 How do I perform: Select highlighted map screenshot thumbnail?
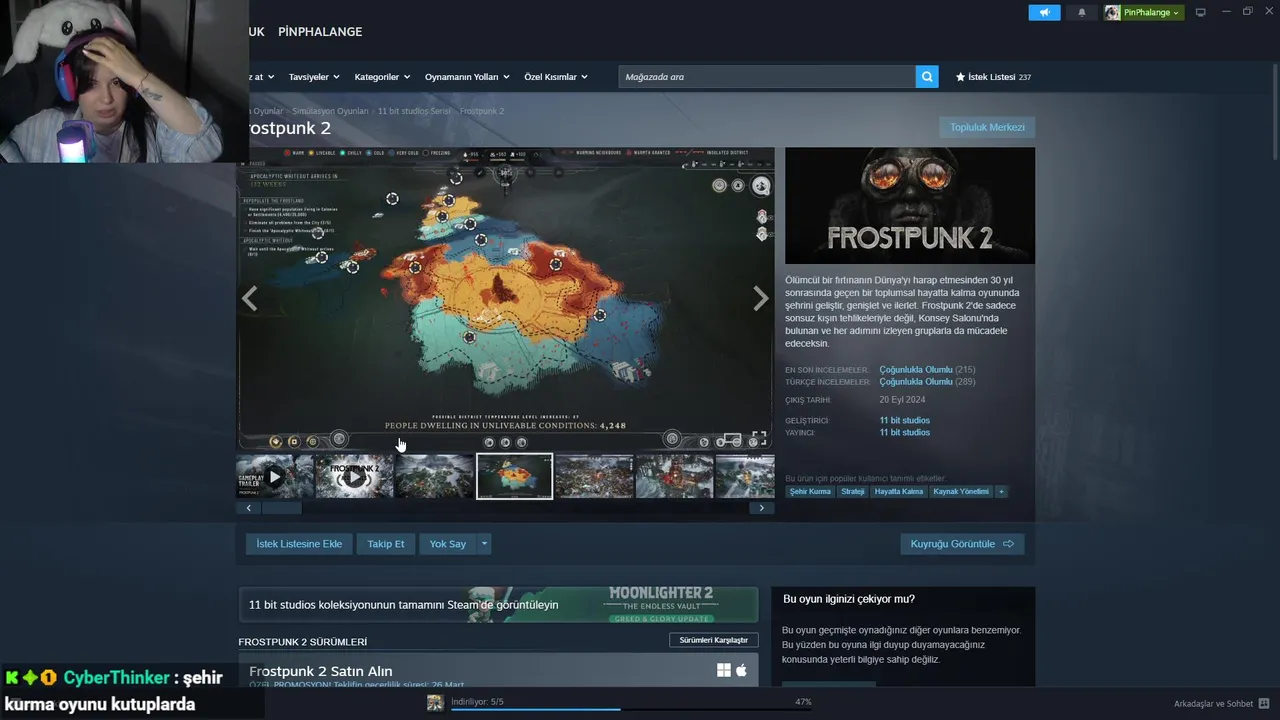coord(514,476)
